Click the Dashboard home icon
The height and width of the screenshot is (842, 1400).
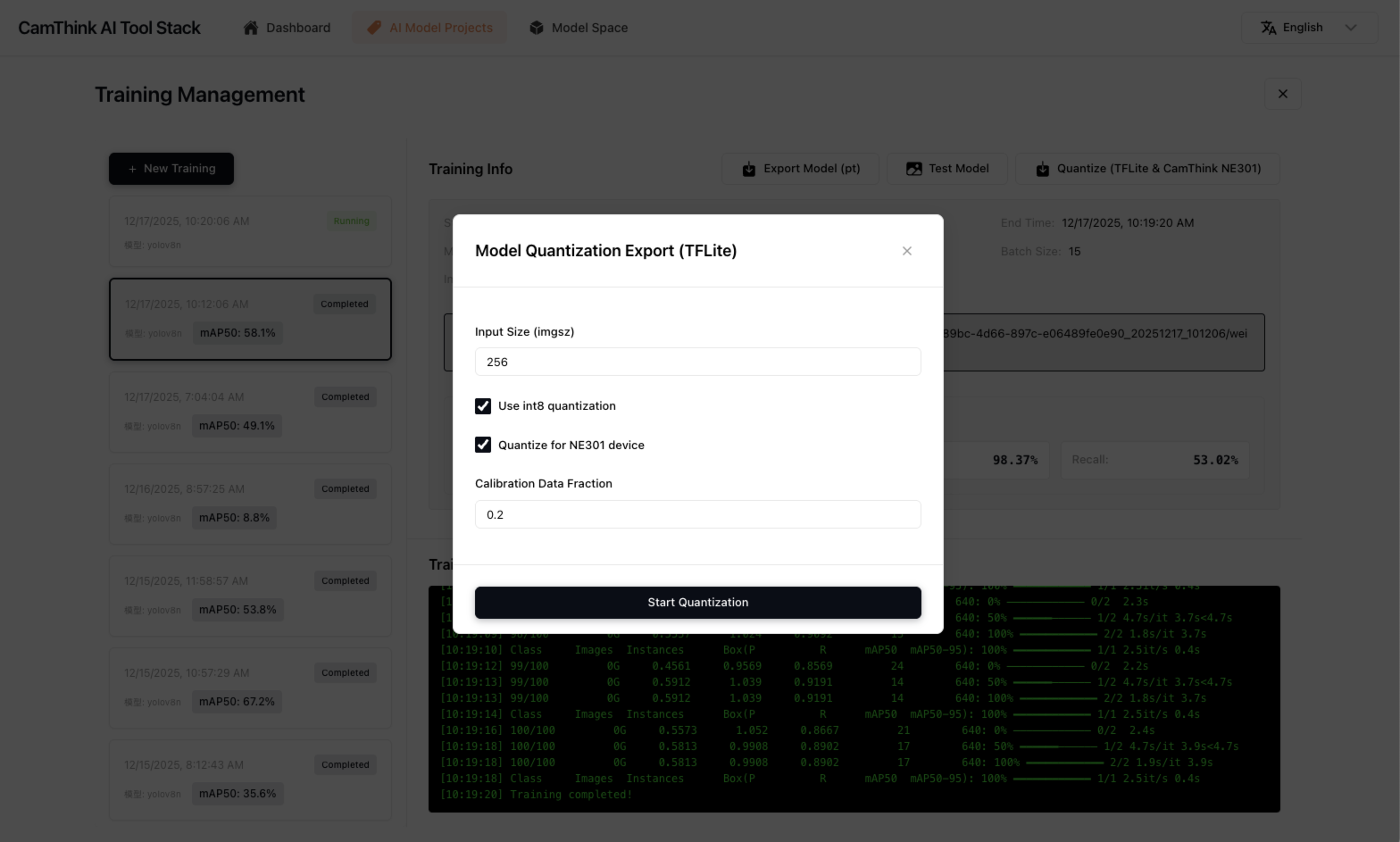[251, 28]
